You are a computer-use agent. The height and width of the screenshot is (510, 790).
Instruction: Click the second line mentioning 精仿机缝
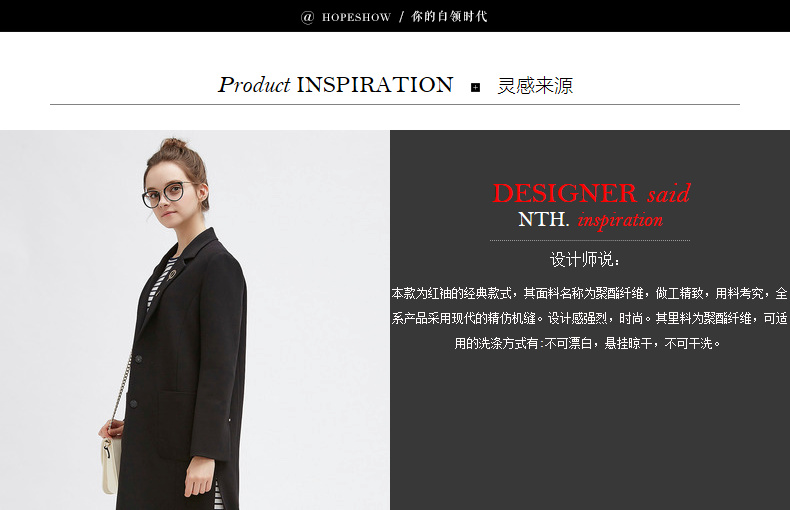click(589, 318)
